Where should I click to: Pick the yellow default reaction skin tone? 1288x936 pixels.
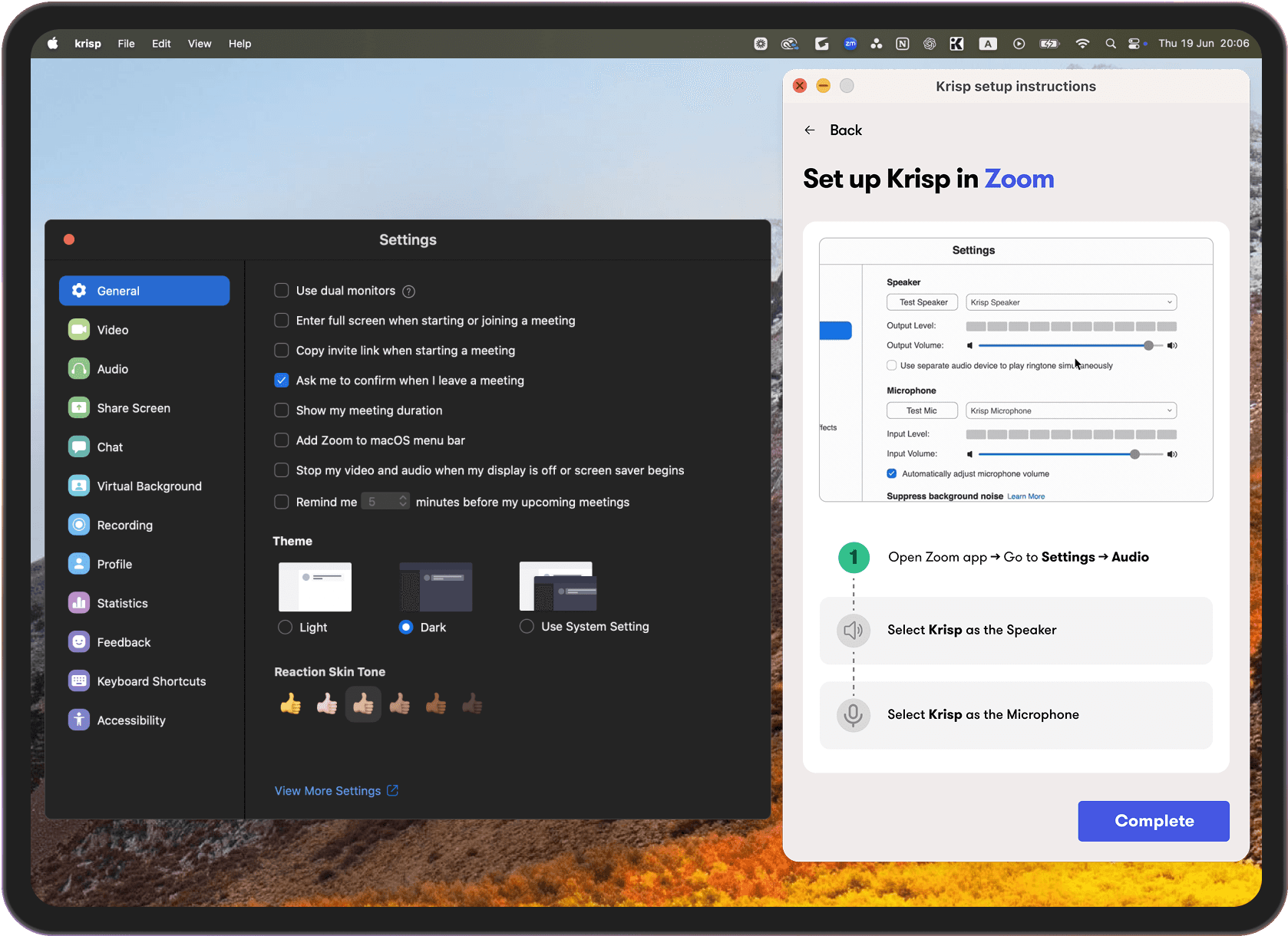[291, 704]
